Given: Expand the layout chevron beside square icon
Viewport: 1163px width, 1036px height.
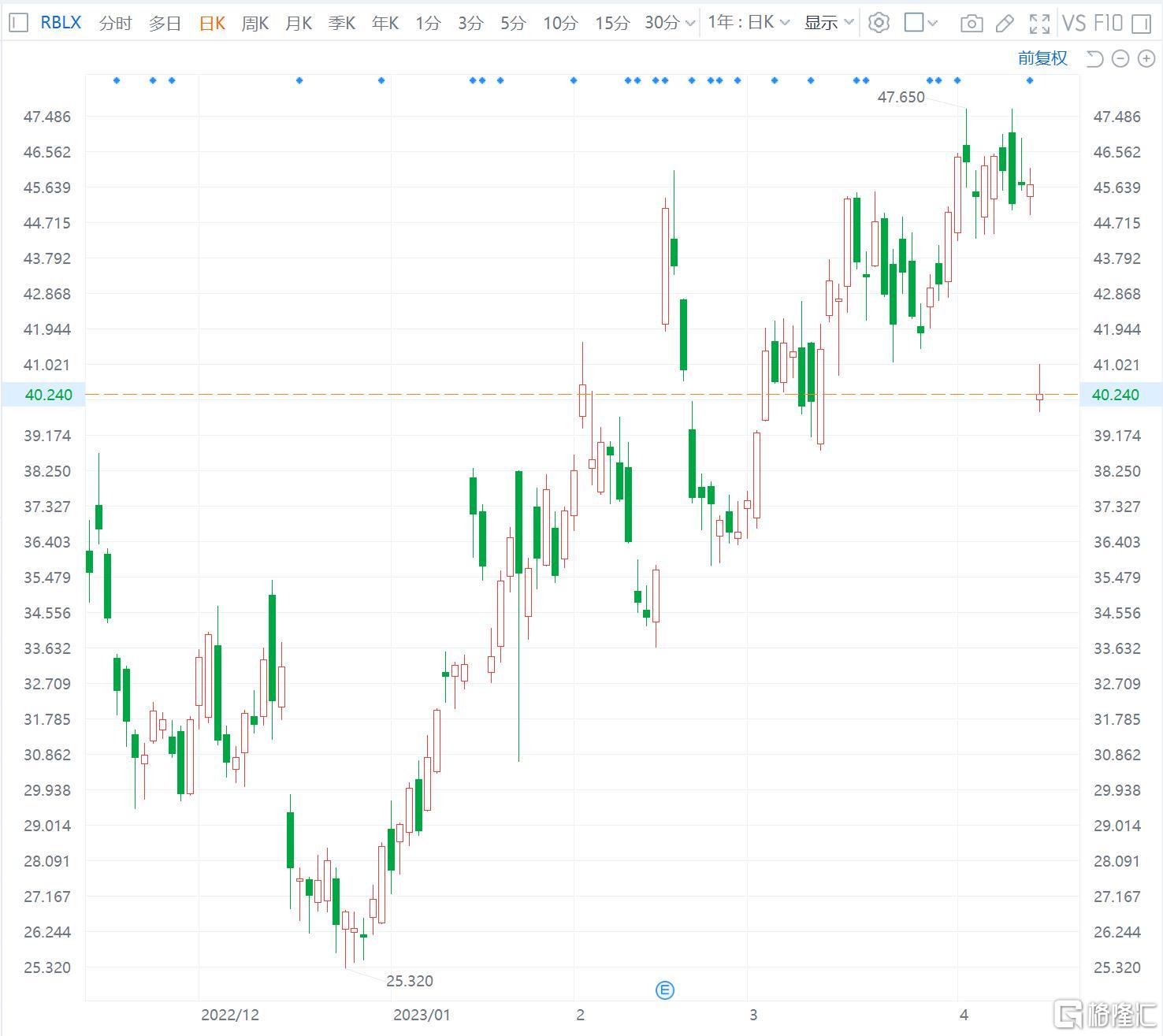Looking at the screenshot, I should (x=933, y=24).
